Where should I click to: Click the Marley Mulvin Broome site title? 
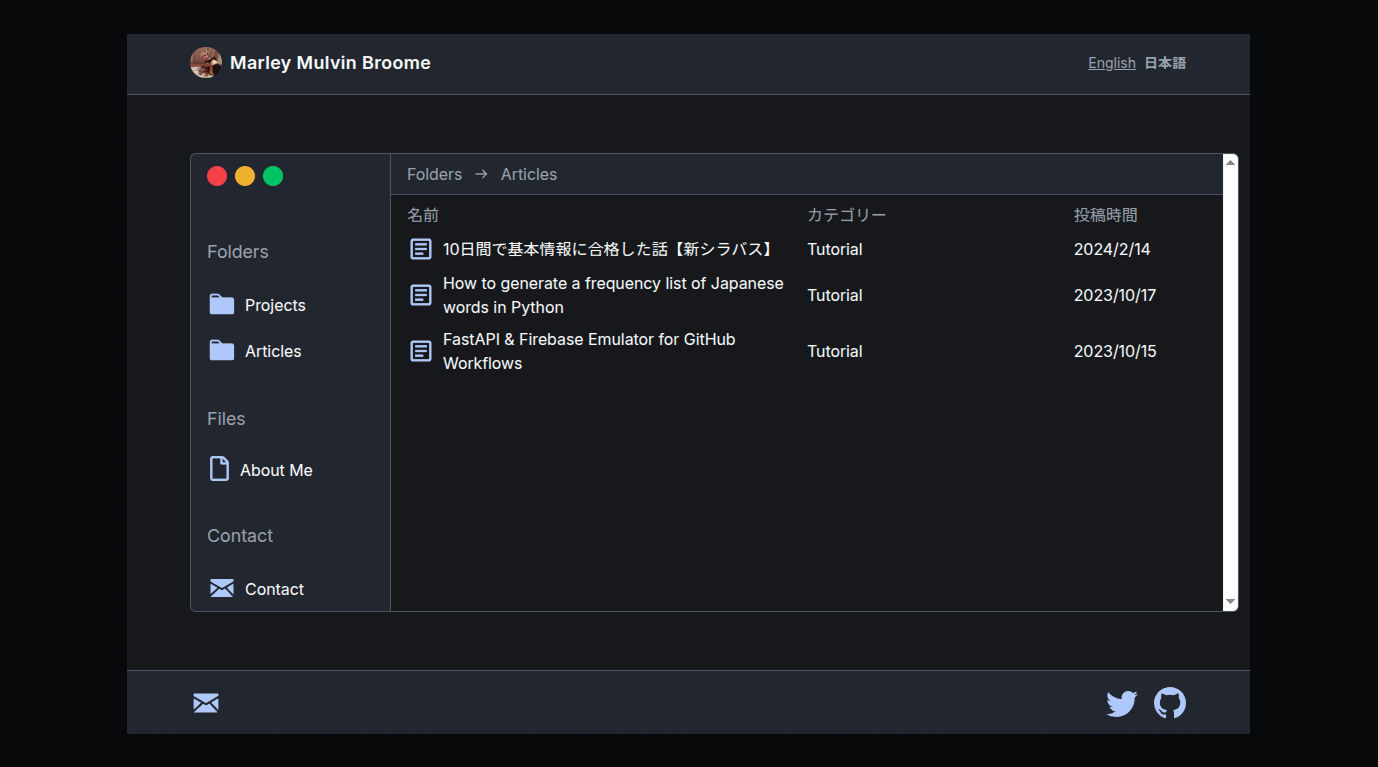pos(330,63)
